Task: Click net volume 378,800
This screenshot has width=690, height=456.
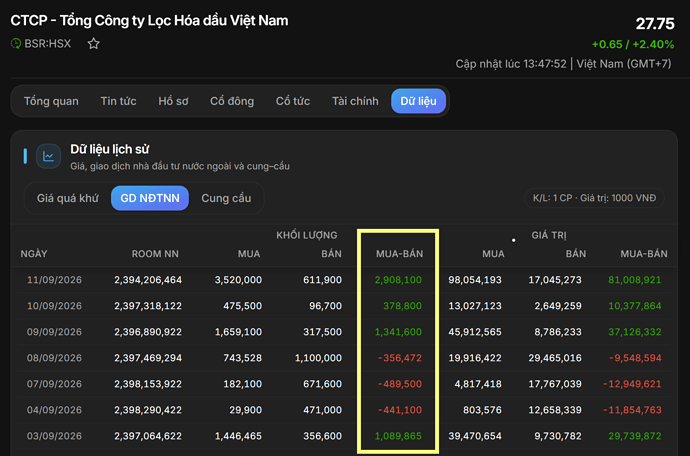Action: [x=402, y=306]
